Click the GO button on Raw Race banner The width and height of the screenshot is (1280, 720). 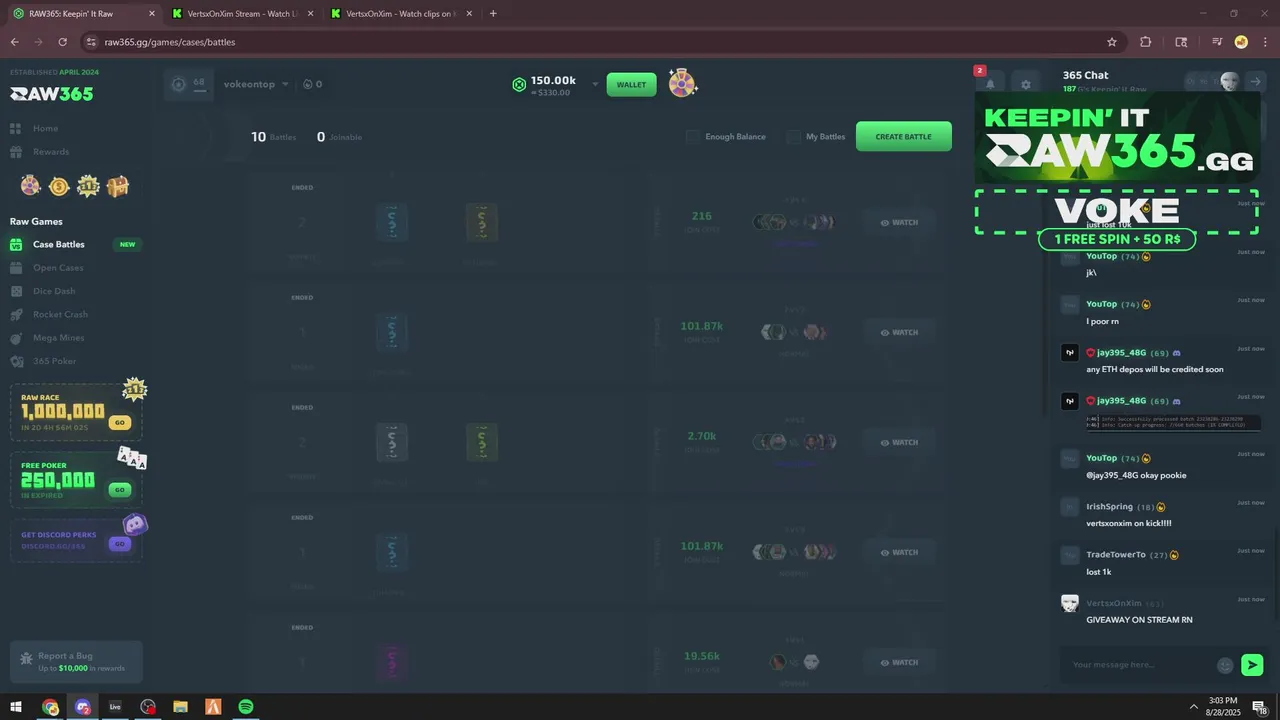tap(120, 422)
